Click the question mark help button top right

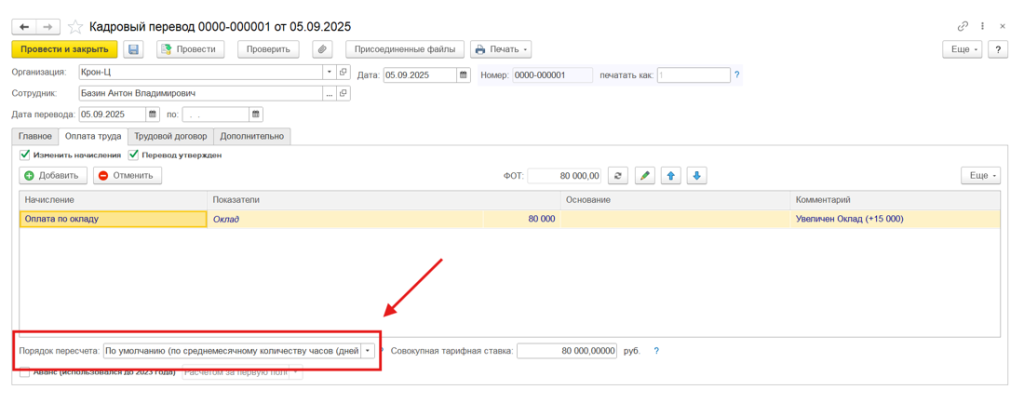coord(998,50)
